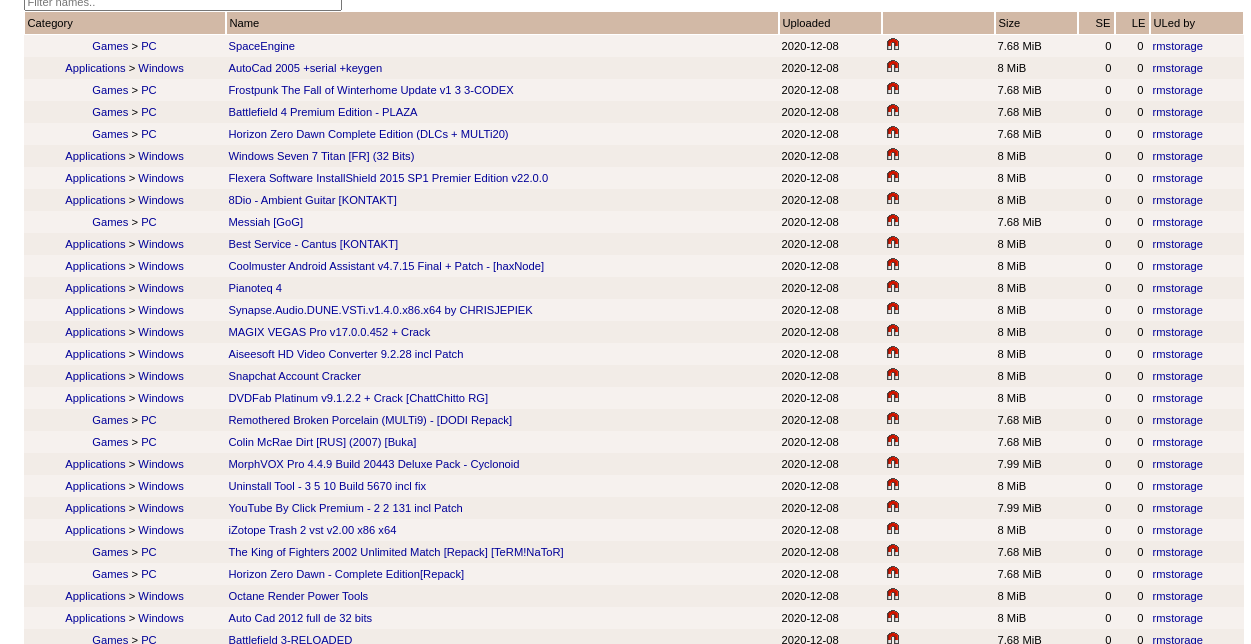Click Windows subcategory in AutoCad 2005 row

tap(161, 68)
